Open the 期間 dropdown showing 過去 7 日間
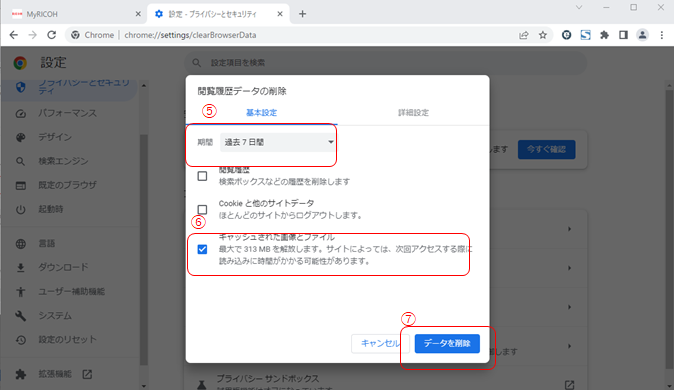Screen dimensions: 674x390 coord(278,142)
